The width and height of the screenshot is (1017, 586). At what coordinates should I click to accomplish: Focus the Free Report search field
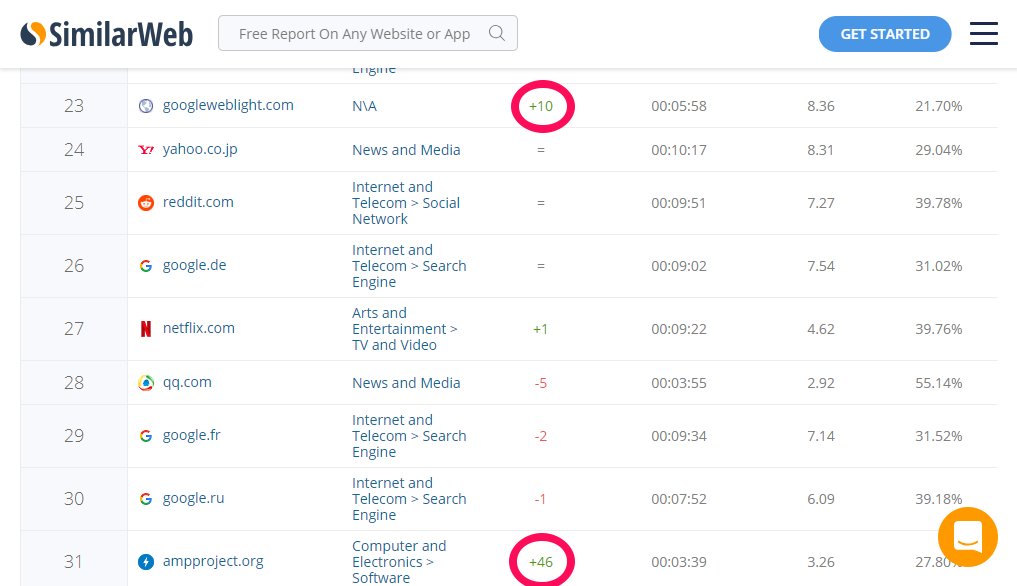[368, 33]
